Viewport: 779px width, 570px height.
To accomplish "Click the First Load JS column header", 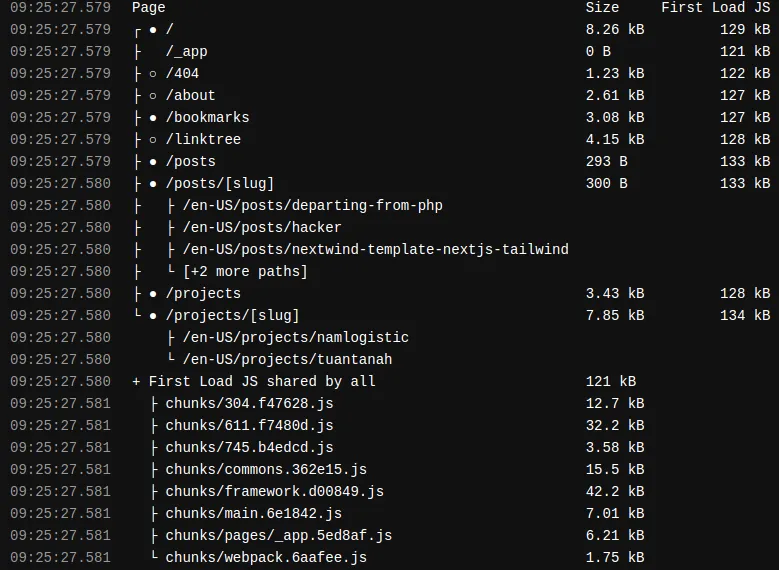I will click(x=715, y=8).
